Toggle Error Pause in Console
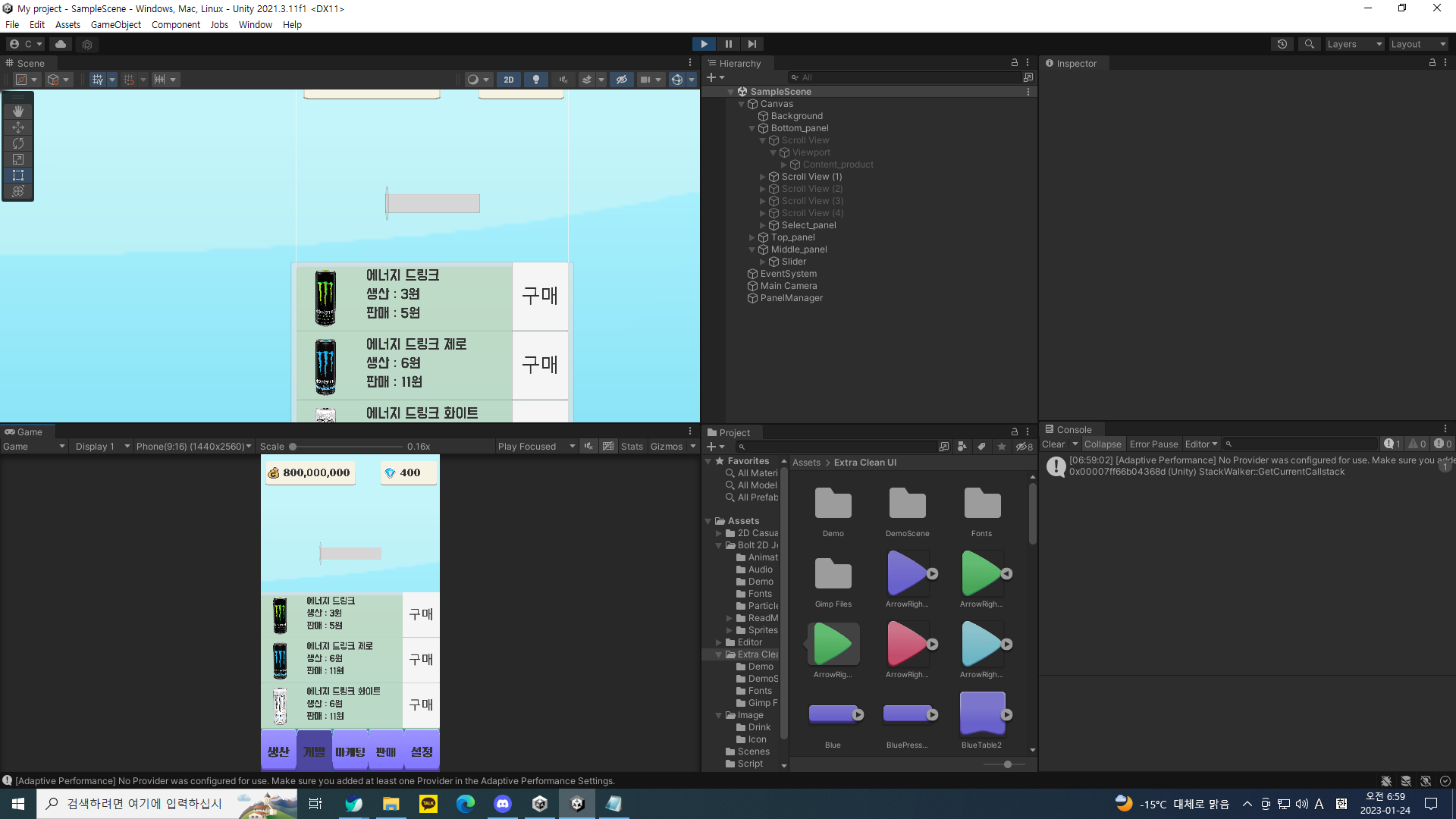This screenshot has height=819, width=1456. [1153, 444]
